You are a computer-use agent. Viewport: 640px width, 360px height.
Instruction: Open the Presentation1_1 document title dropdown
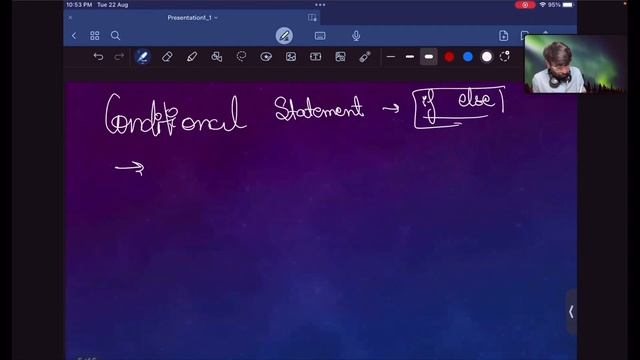[x=192, y=18]
